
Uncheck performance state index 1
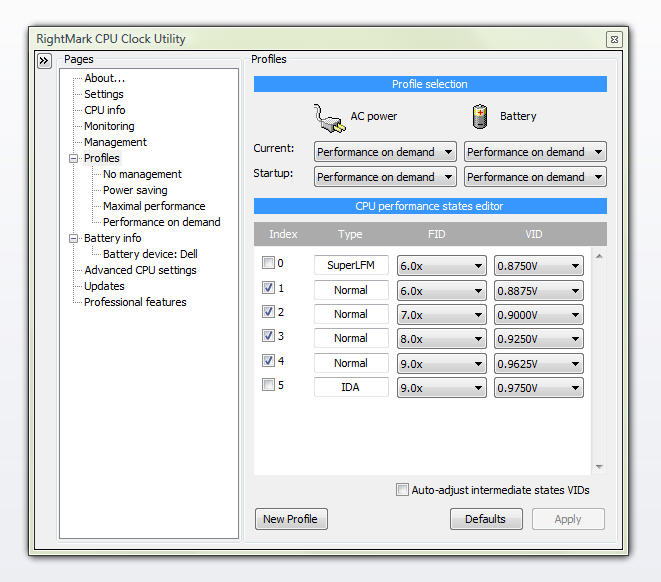(x=268, y=287)
